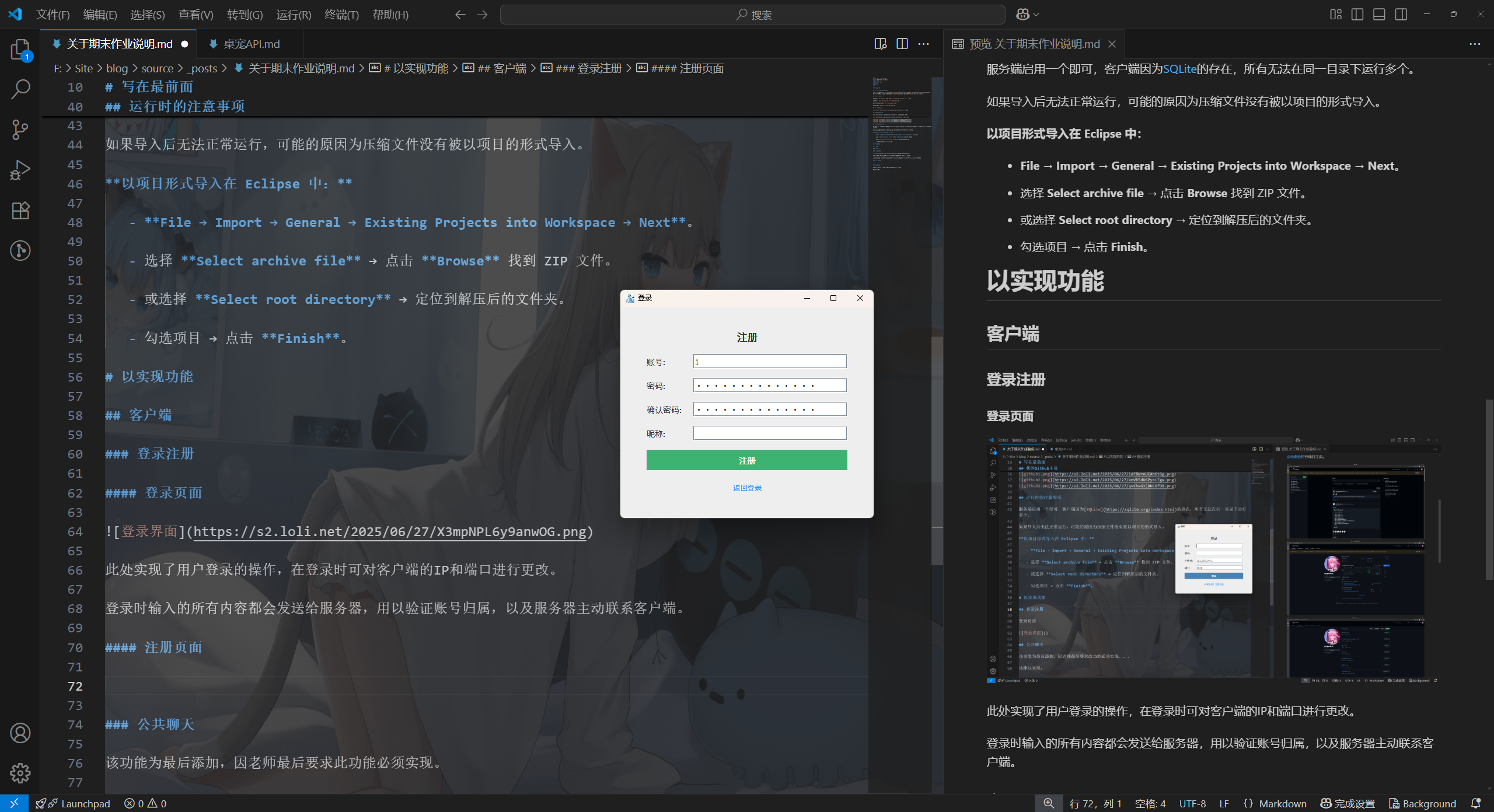Change the LF end of line sequence
The image size is (1494, 812).
[x=1224, y=803]
